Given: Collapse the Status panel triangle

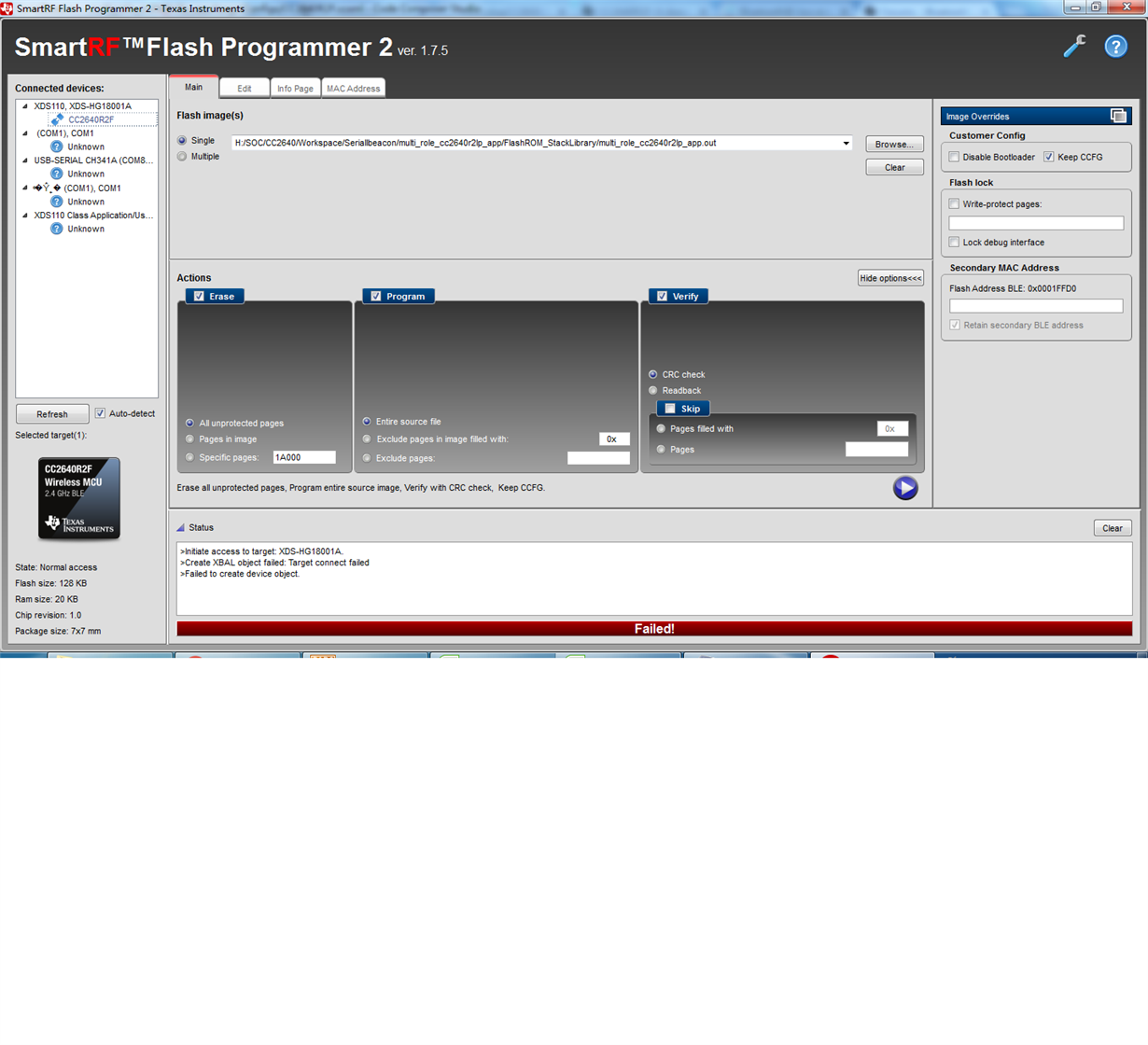Looking at the screenshot, I should [180, 527].
